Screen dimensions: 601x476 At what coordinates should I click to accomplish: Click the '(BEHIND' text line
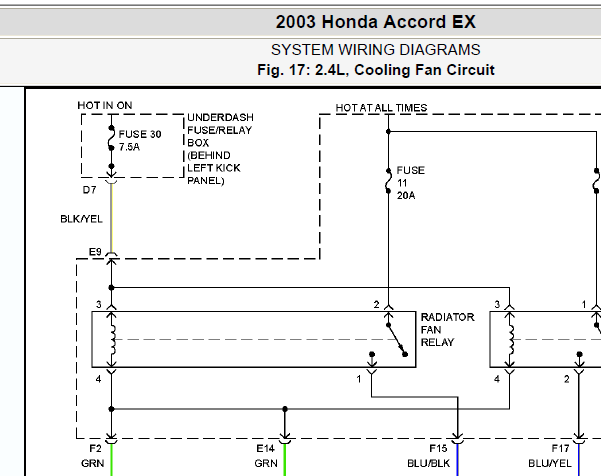coord(209,155)
